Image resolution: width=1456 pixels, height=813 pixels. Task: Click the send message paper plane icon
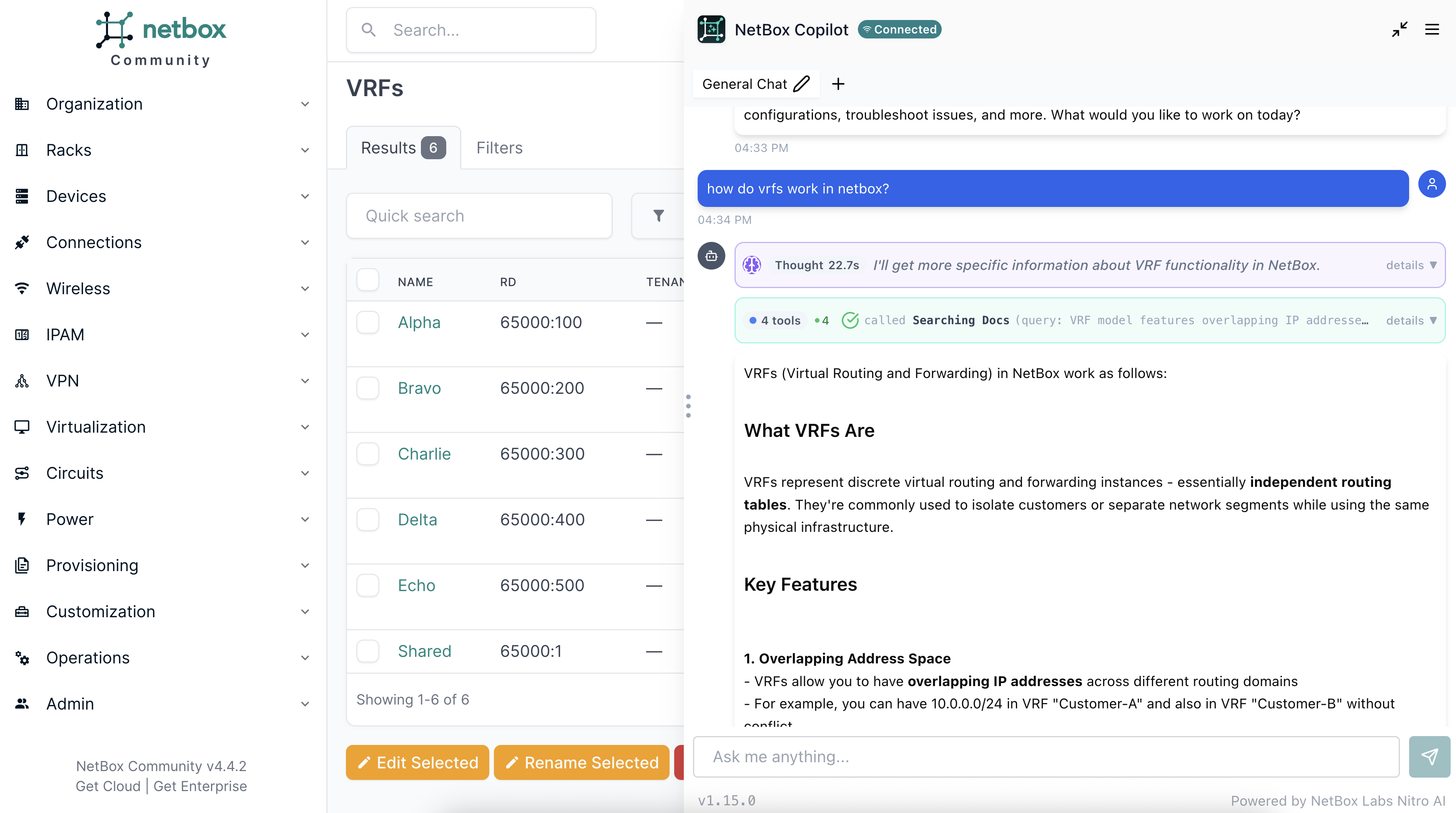pyautogui.click(x=1429, y=756)
